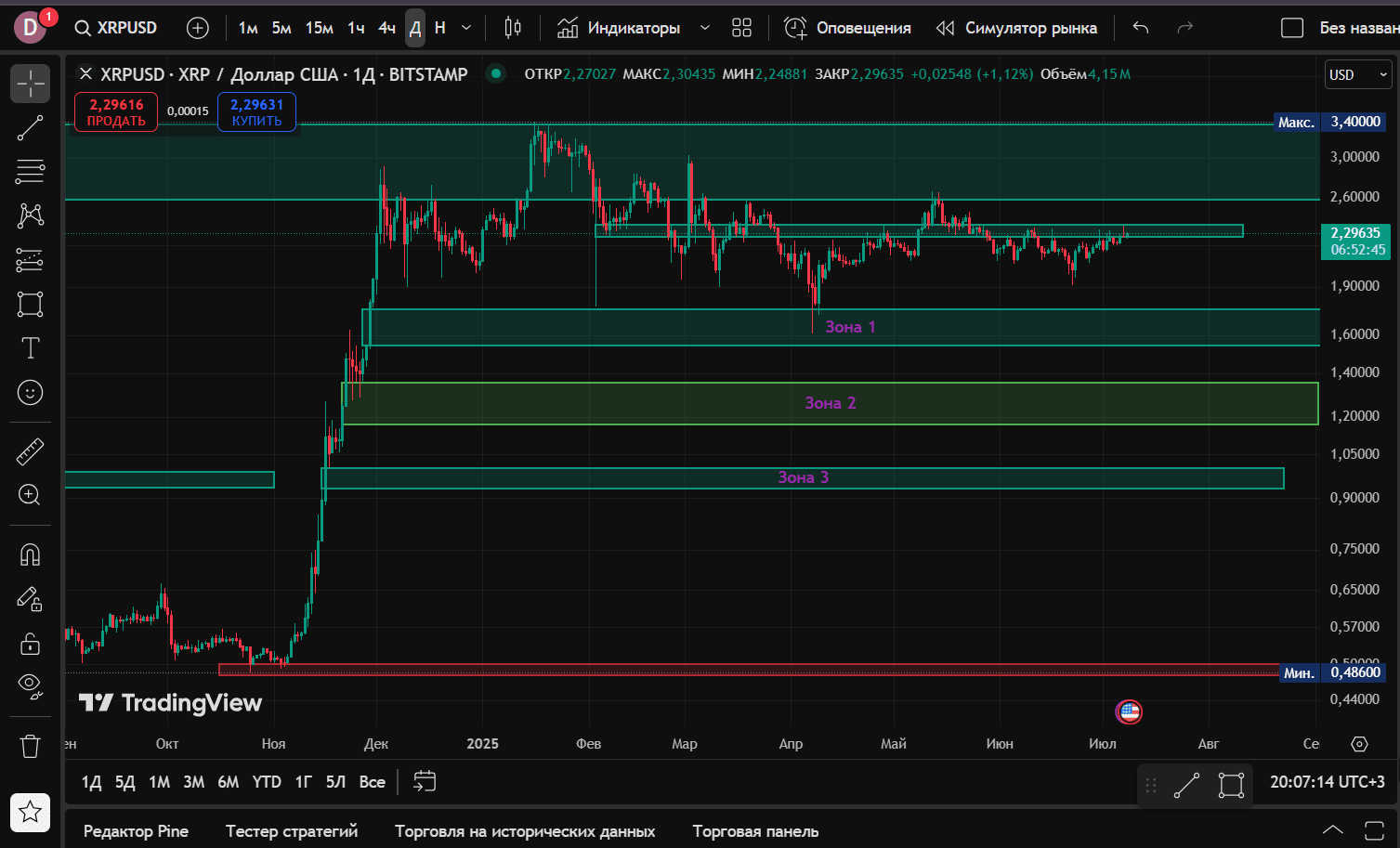Screen dimensions: 1400x848
Task: Open the emoji and icons tool
Action: click(30, 393)
